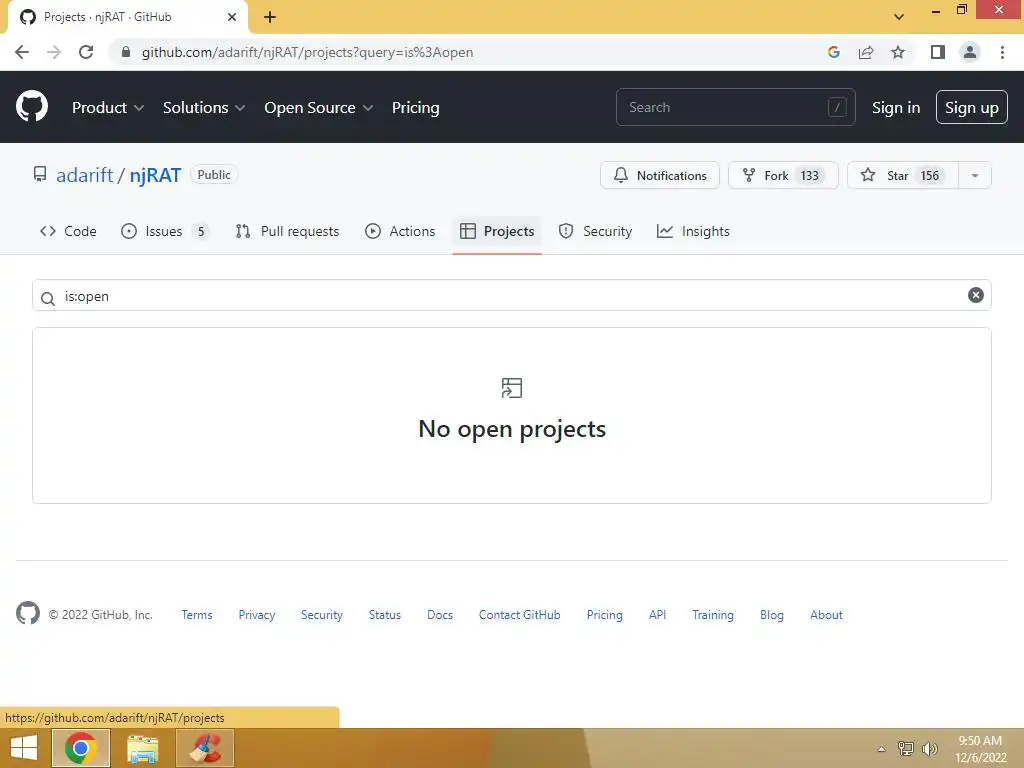Expand the Product menu

click(x=108, y=107)
